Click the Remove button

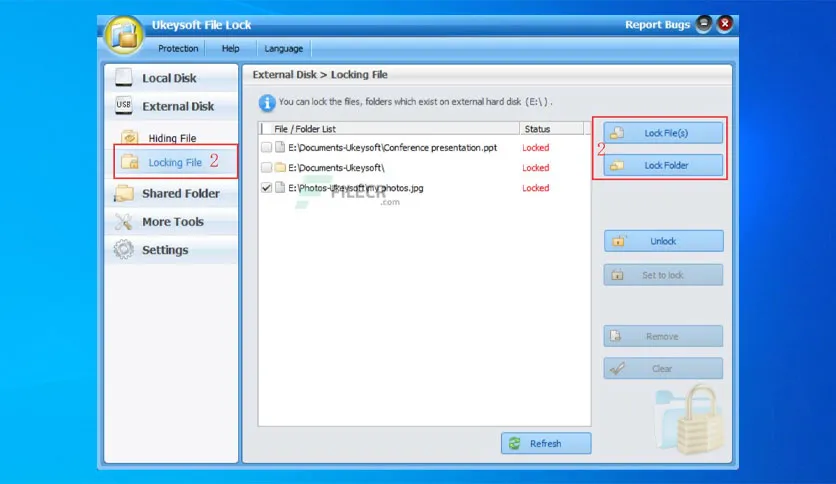(663, 336)
